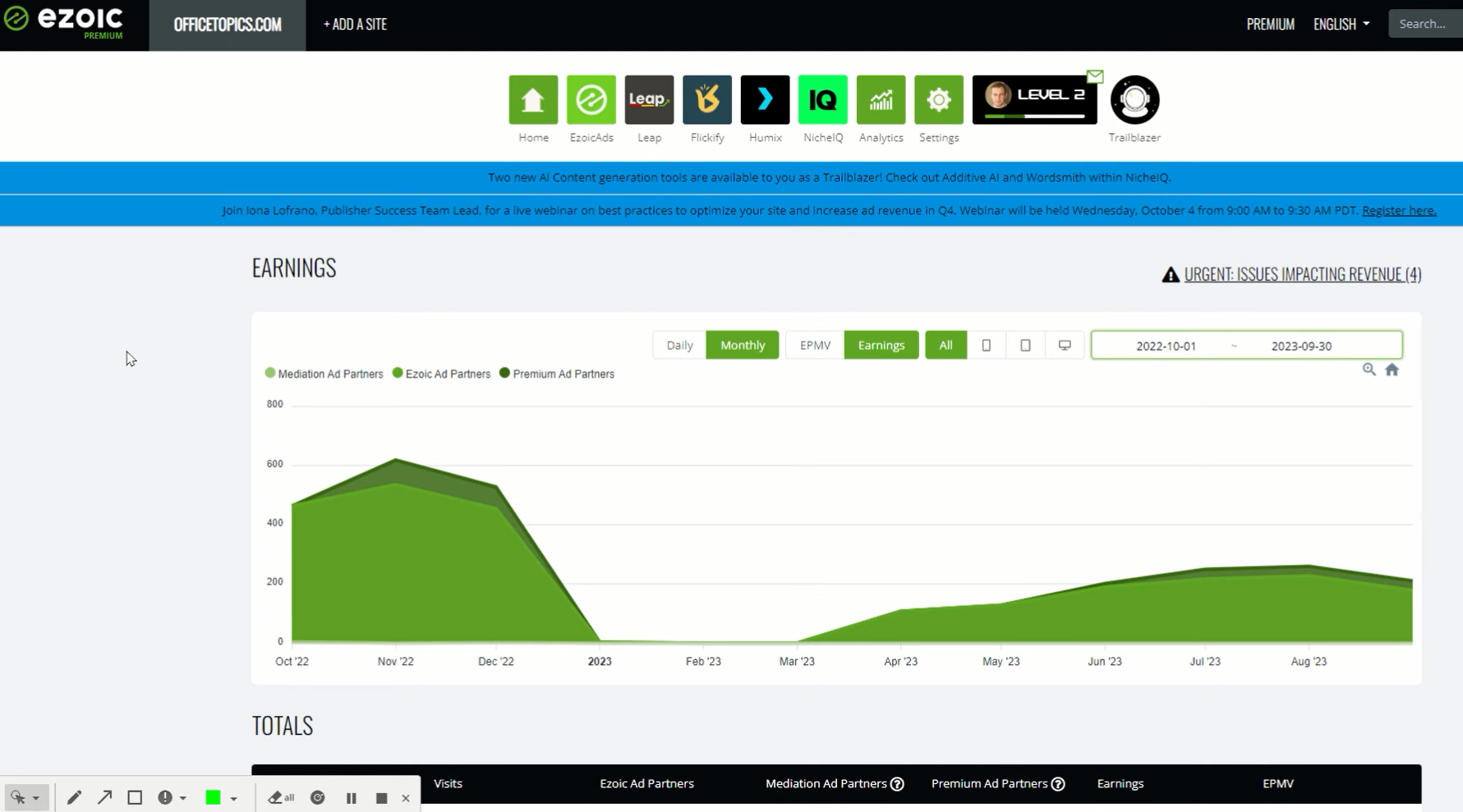Screen dimensions: 1463x812
Task: Click the Earnings column header in Totals
Action: pyautogui.click(x=1120, y=784)
